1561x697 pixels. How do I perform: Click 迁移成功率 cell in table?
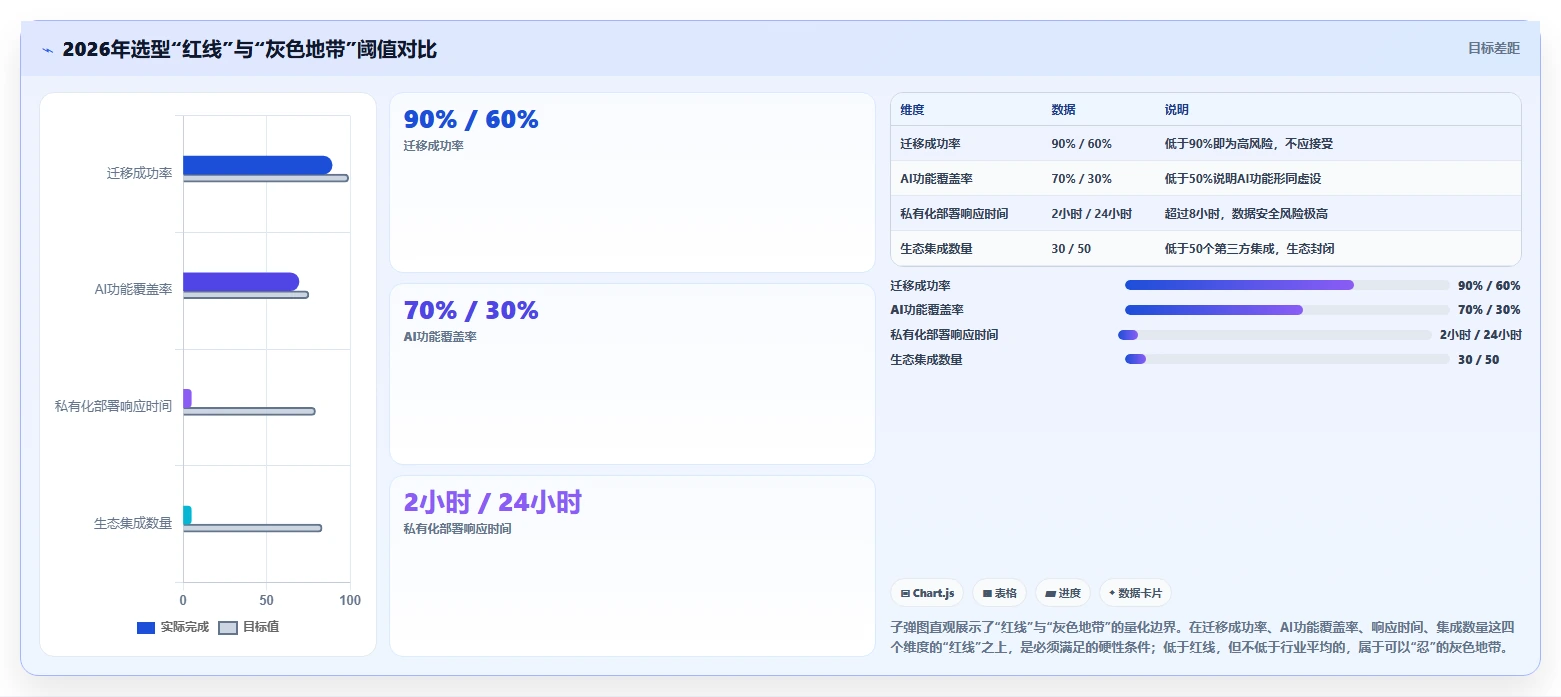click(931, 144)
